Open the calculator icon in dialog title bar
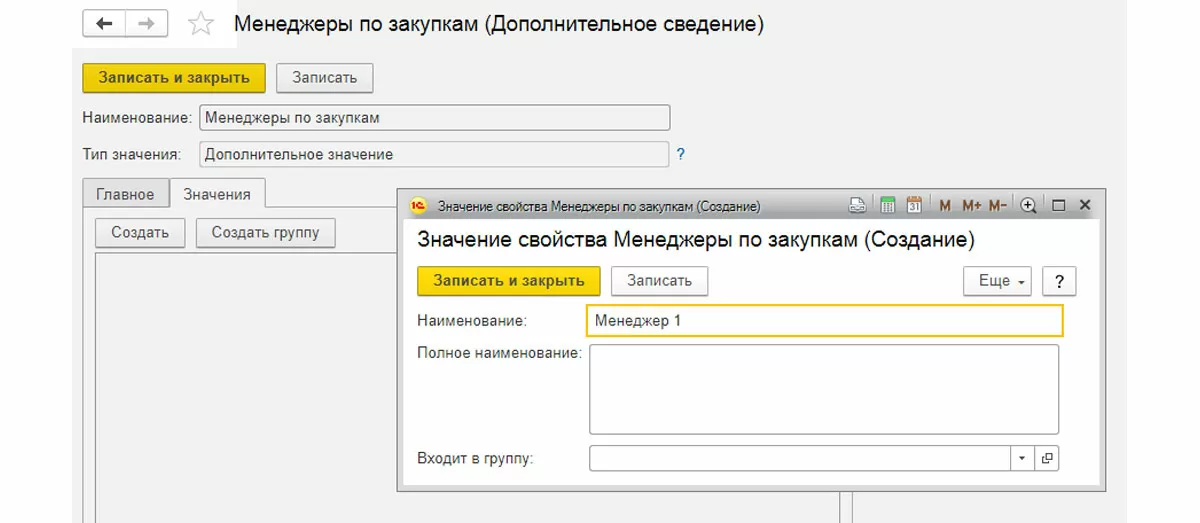 [x=887, y=206]
